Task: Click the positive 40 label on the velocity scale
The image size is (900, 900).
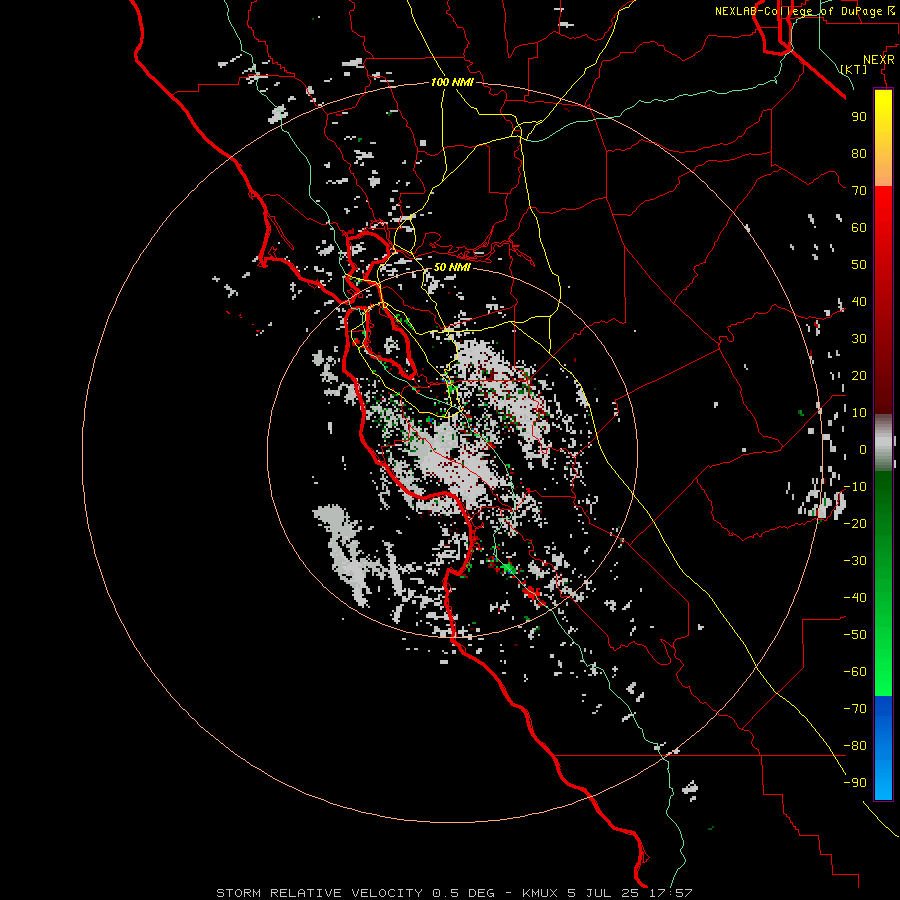Action: click(859, 301)
